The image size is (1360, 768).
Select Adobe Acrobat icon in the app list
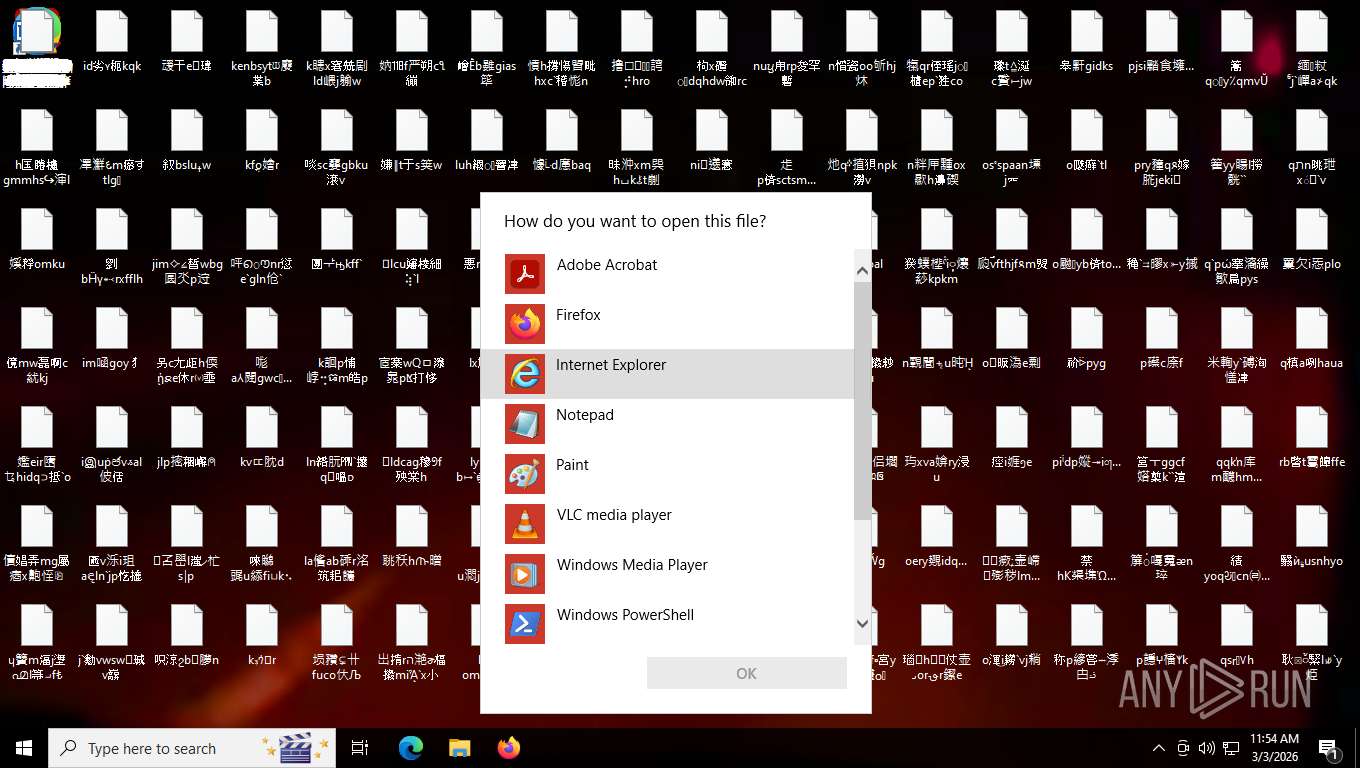pyautogui.click(x=525, y=274)
